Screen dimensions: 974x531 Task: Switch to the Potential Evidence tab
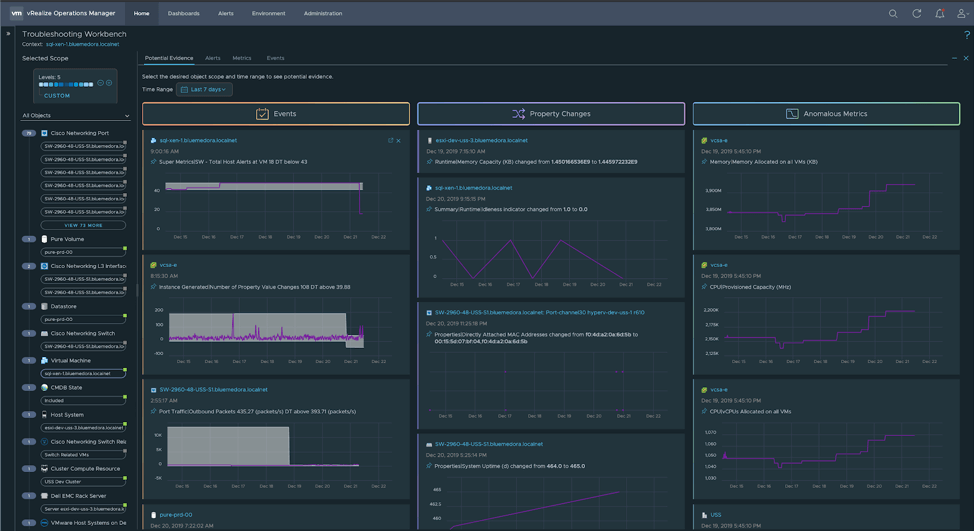coord(169,58)
